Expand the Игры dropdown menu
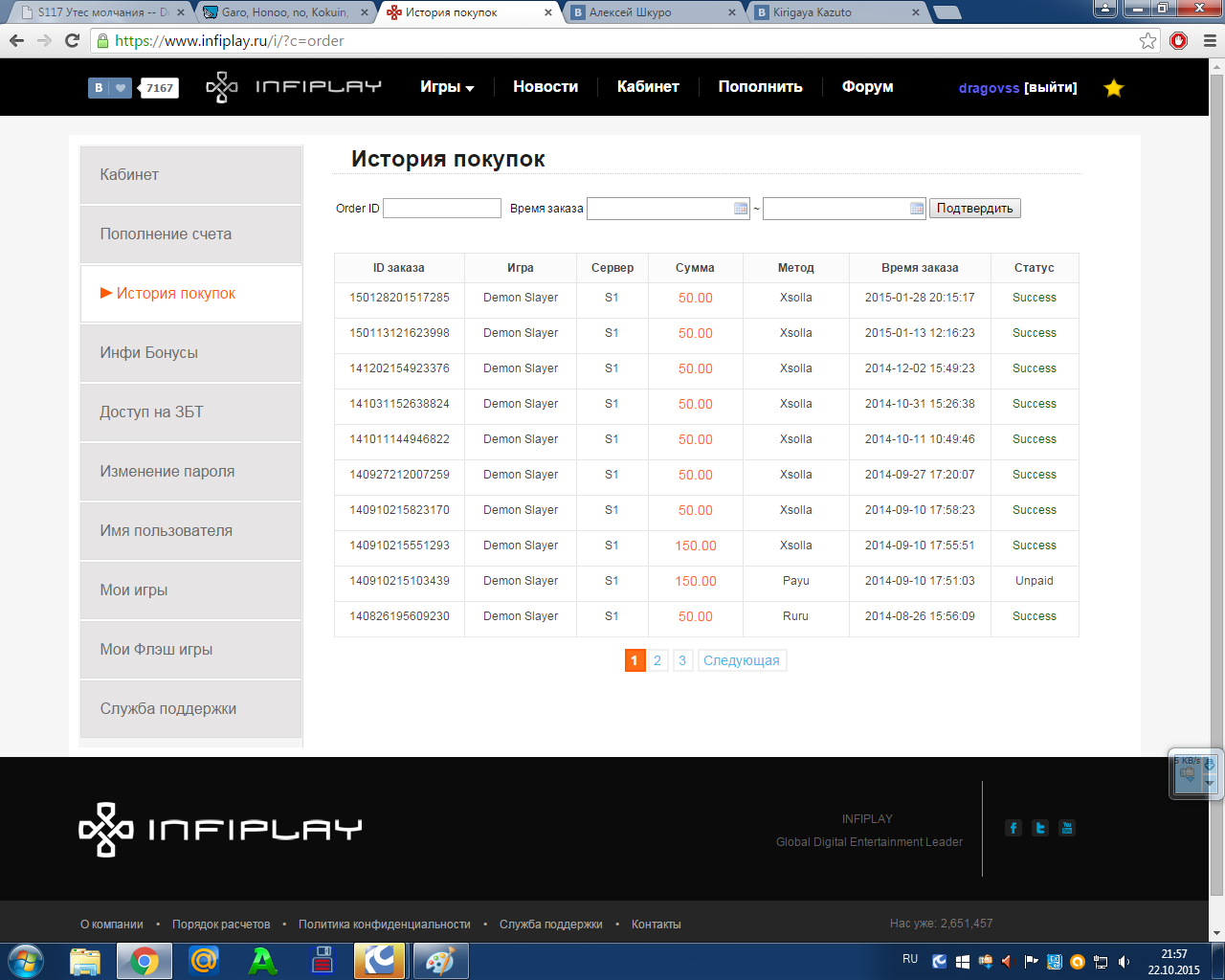The height and width of the screenshot is (980, 1225). pyautogui.click(x=447, y=87)
